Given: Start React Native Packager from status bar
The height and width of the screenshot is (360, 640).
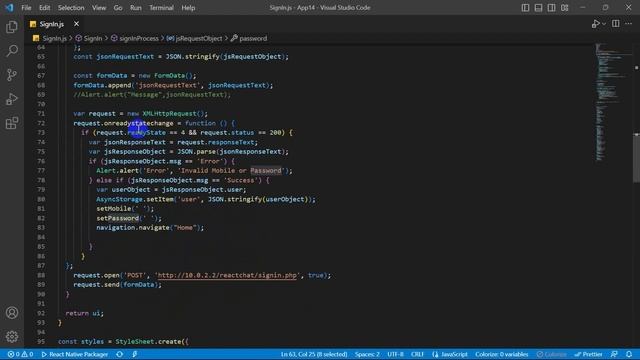Looking at the screenshot, I should pyautogui.click(x=75, y=354).
